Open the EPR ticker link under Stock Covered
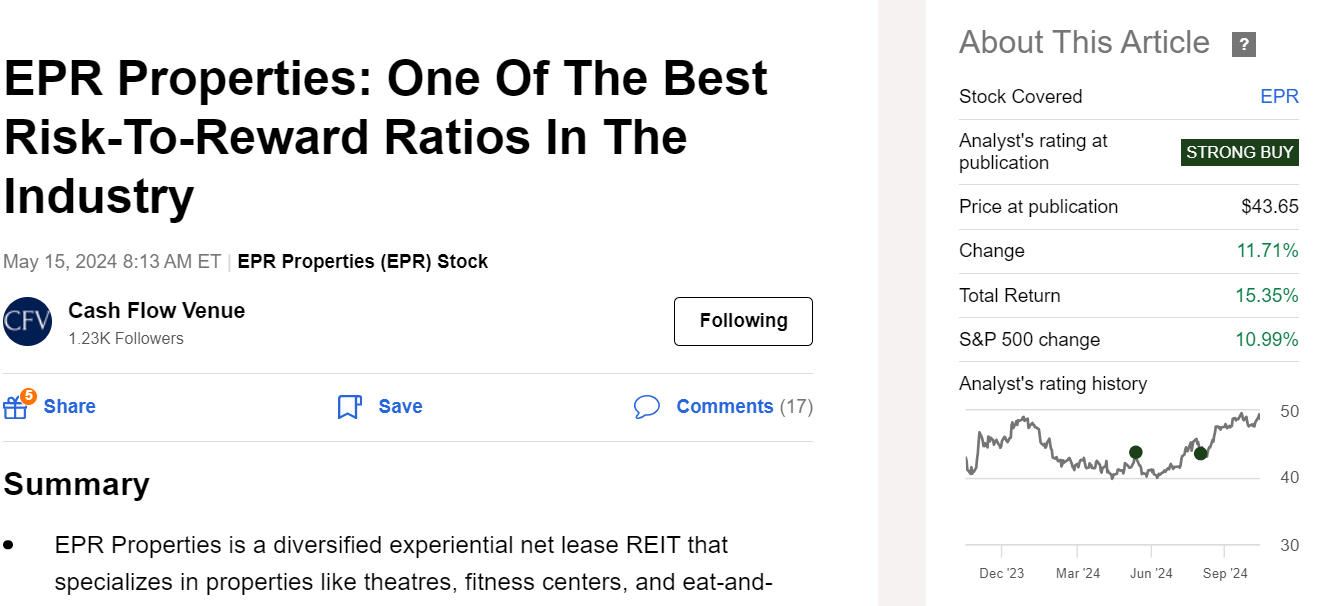 coord(1280,96)
